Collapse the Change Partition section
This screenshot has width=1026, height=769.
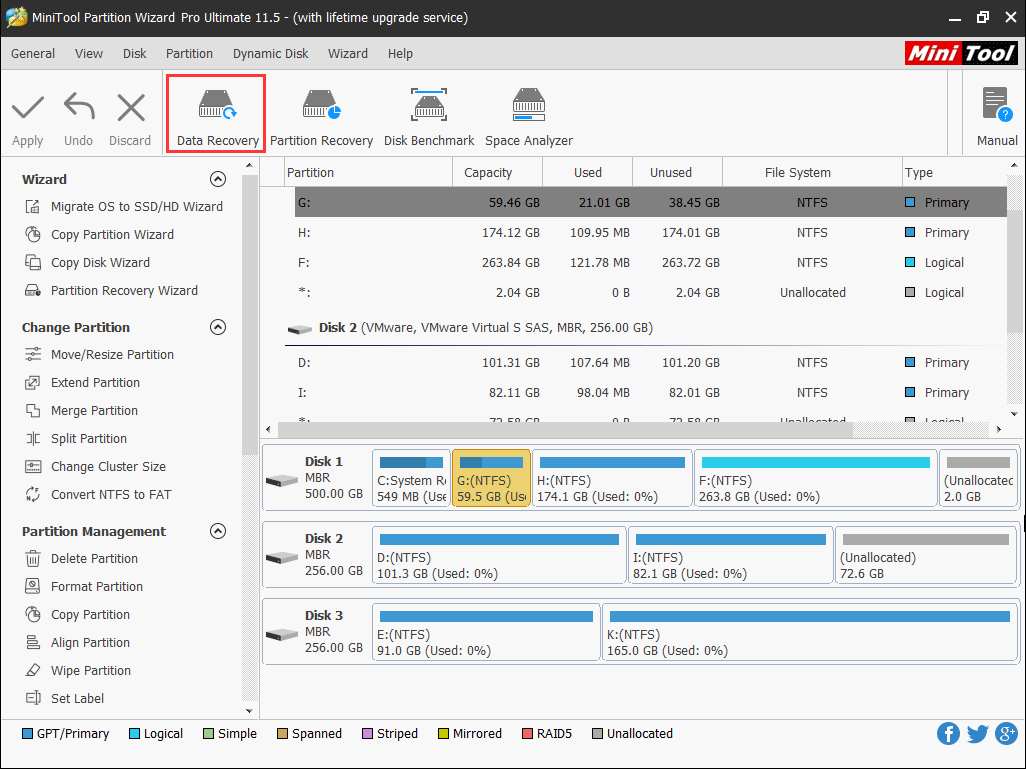pos(218,327)
